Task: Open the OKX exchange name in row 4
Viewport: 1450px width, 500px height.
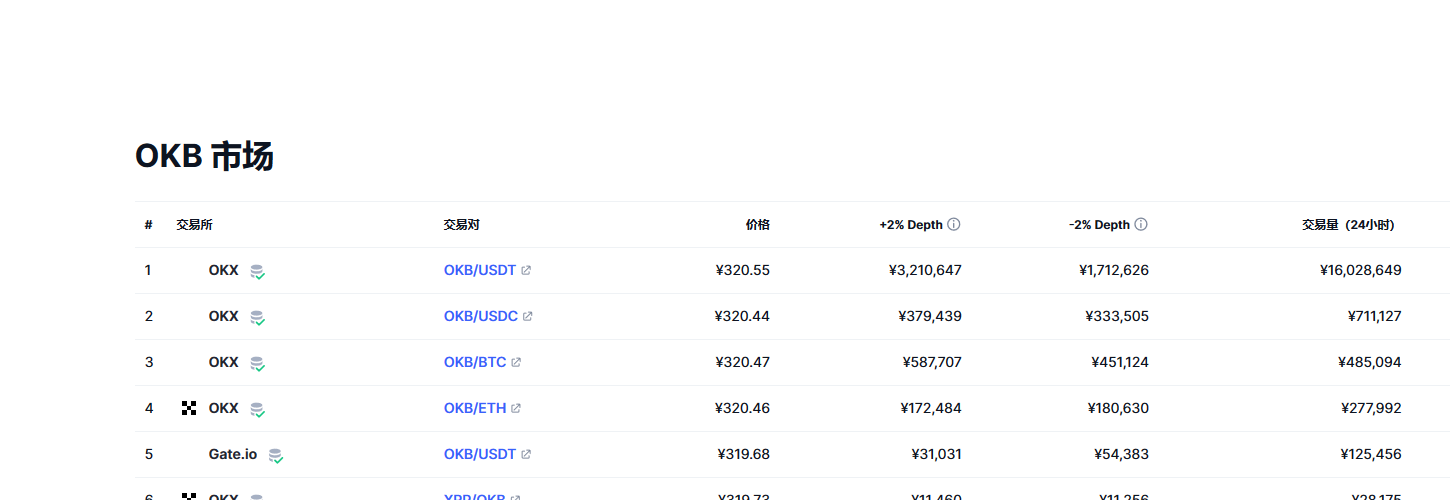Action: click(x=224, y=408)
